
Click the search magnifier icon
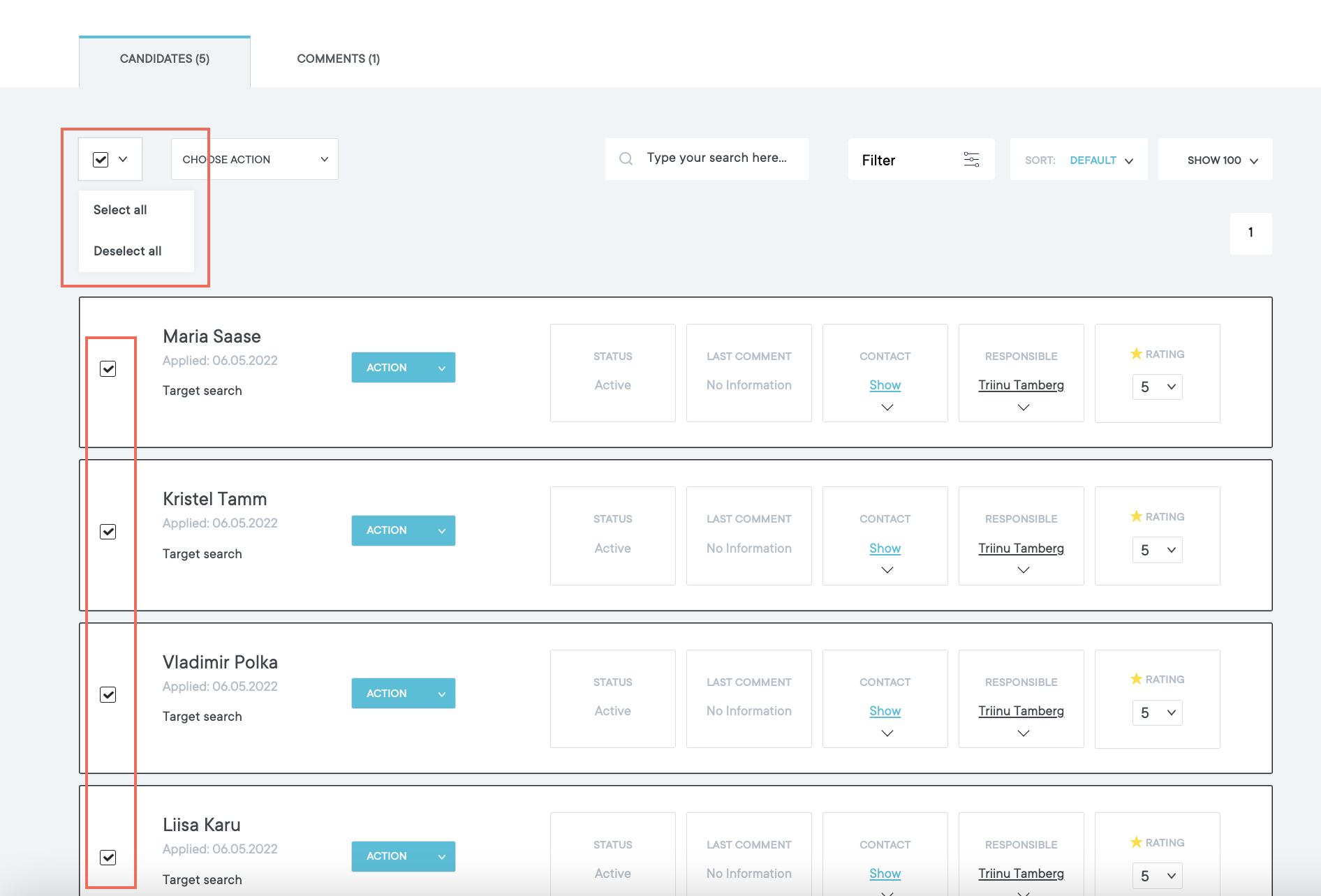(x=626, y=159)
